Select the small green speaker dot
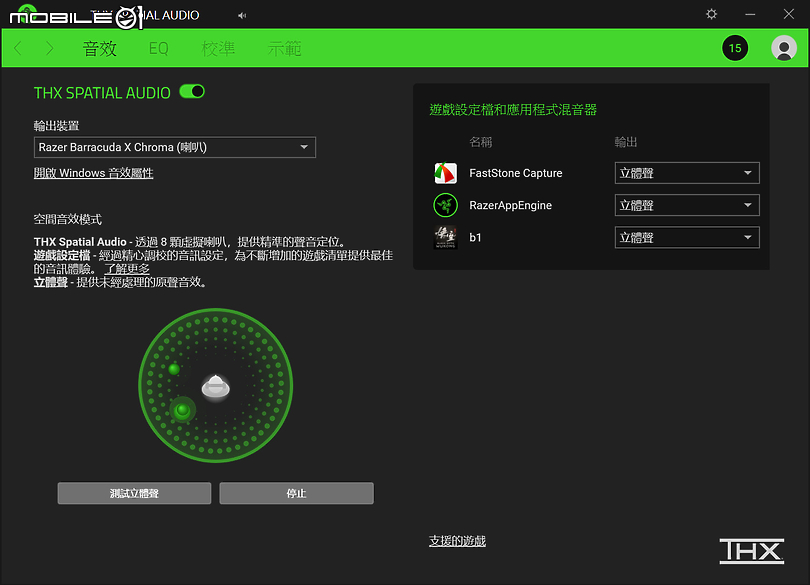This screenshot has height=585, width=810. click(174, 369)
